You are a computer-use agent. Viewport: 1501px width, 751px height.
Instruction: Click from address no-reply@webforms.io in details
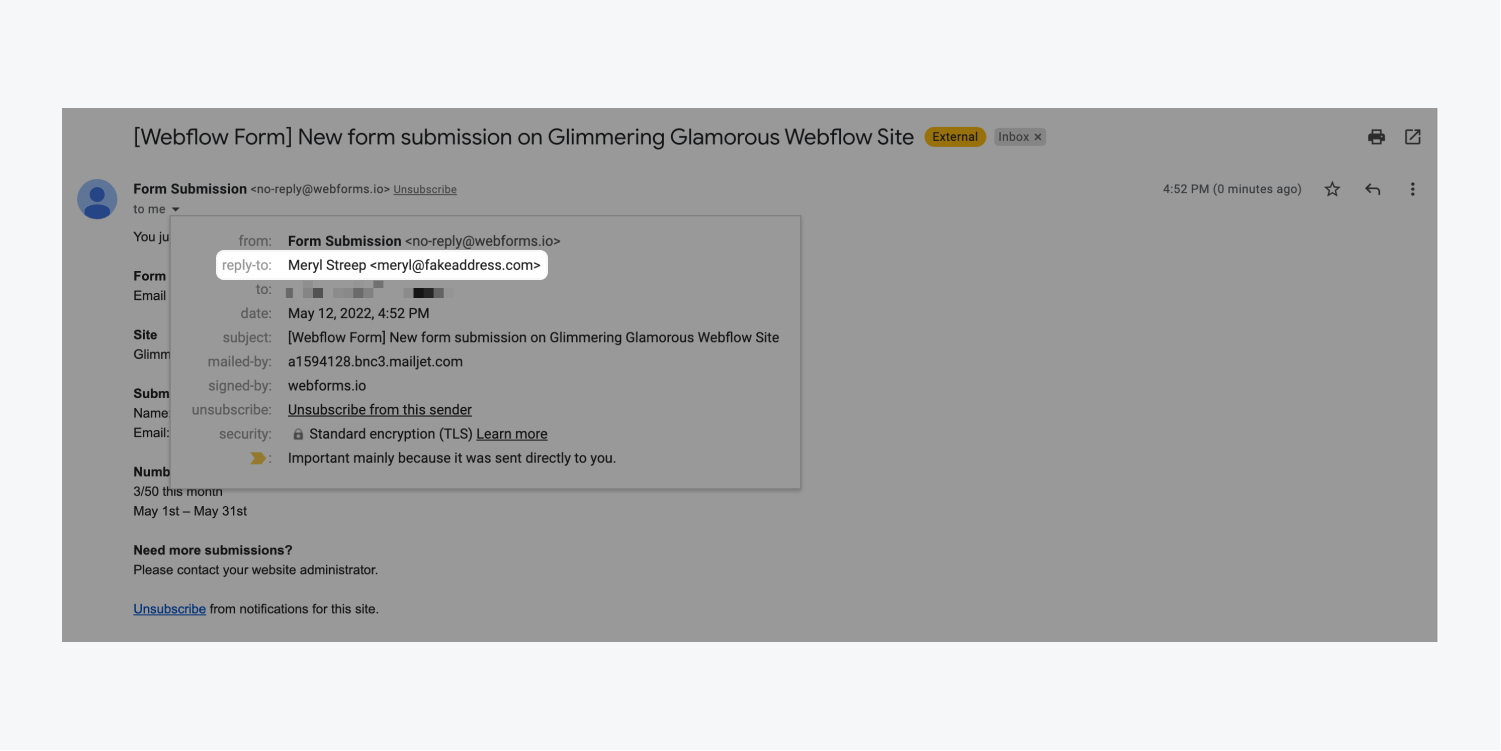(483, 241)
